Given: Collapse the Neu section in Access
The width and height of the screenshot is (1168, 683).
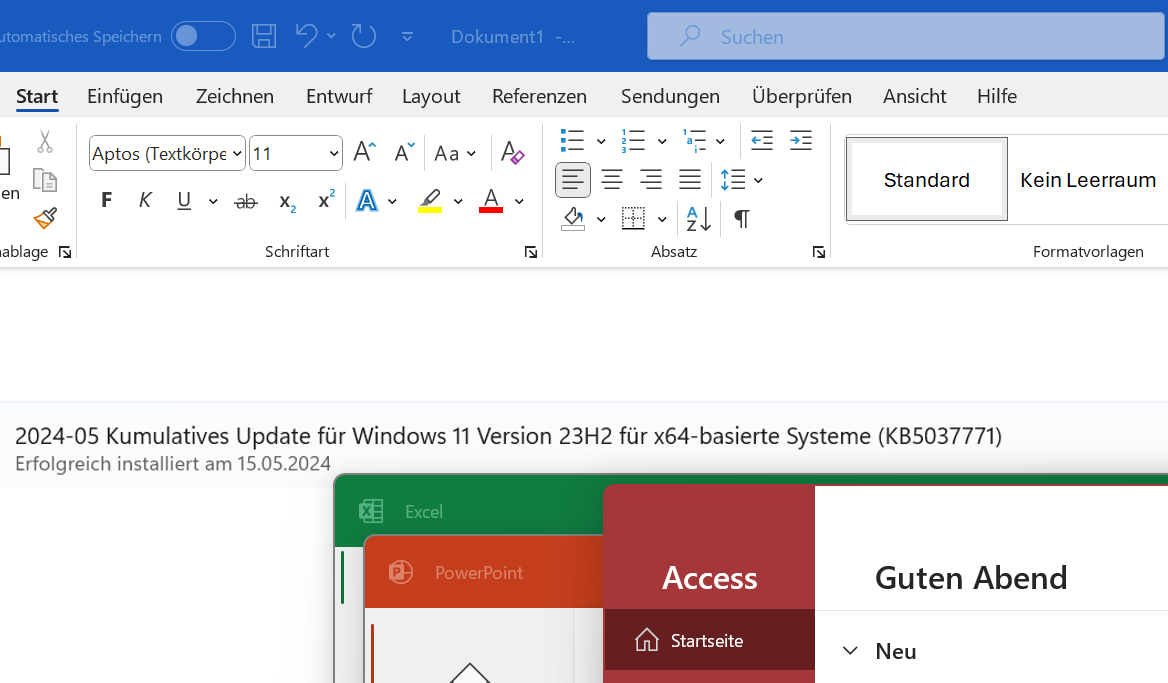Looking at the screenshot, I should click(x=850, y=651).
